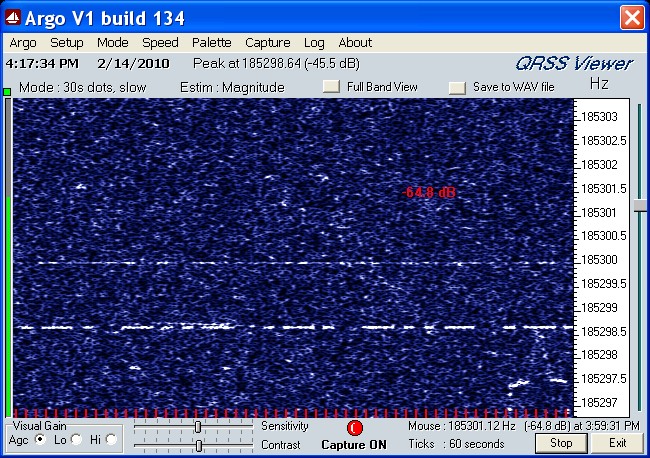The image size is (650, 458).
Task: Open the Argo menu
Action: tap(23, 43)
